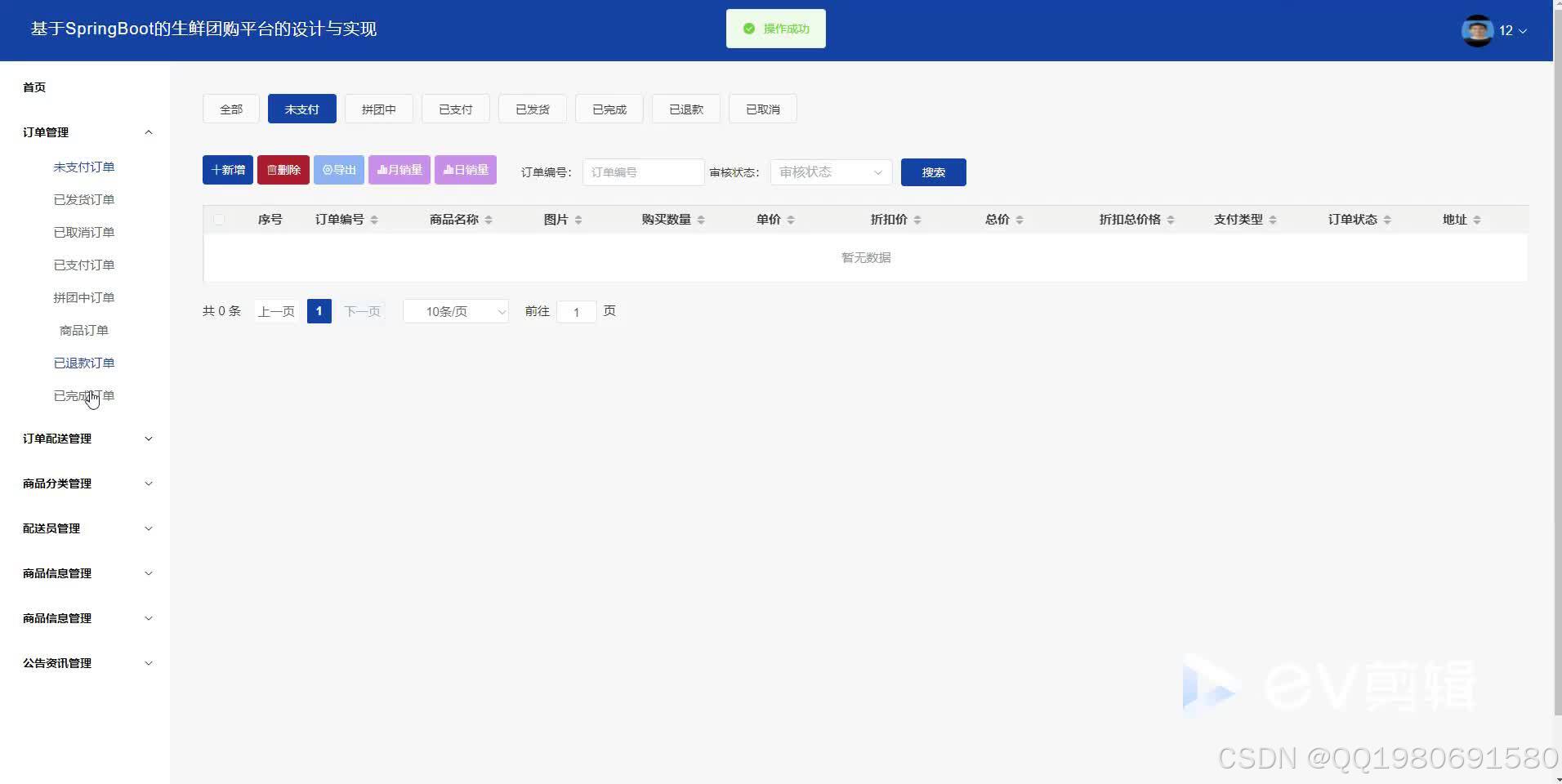Open 首页 from the sidebar menu

(34, 87)
